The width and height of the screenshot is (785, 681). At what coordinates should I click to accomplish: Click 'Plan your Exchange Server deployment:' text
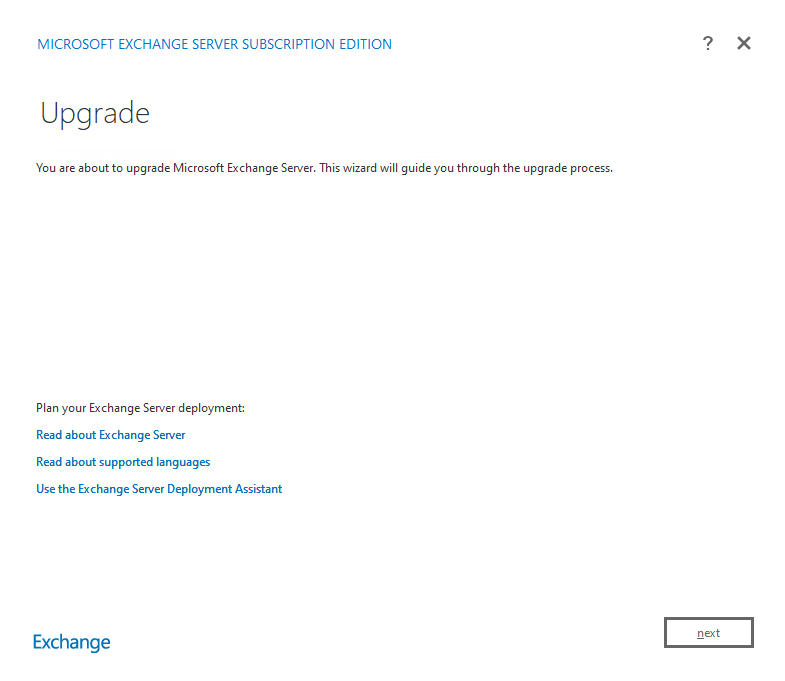point(140,408)
